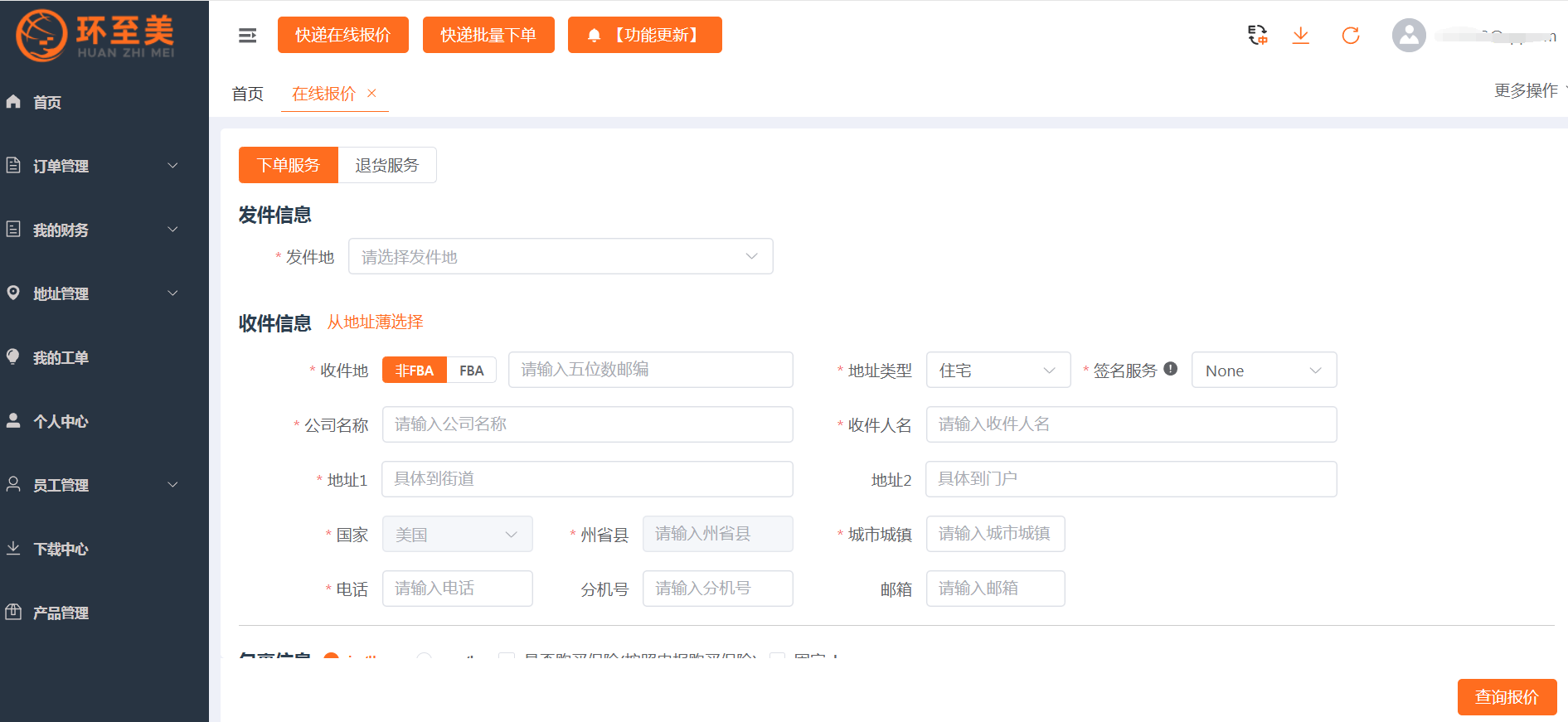1568x722 pixels.
Task: Switch to the 首页 tab
Action: [x=247, y=94]
